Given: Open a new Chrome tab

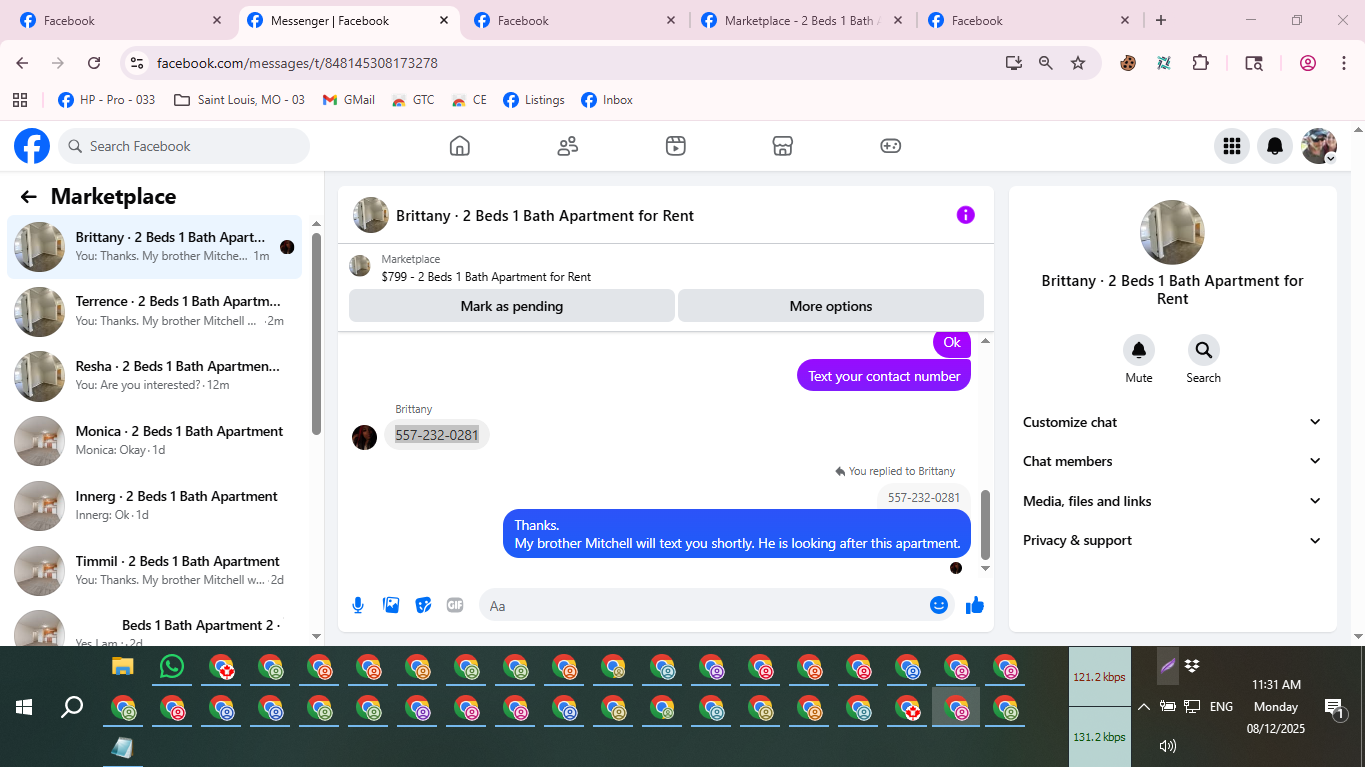Looking at the screenshot, I should [1161, 20].
